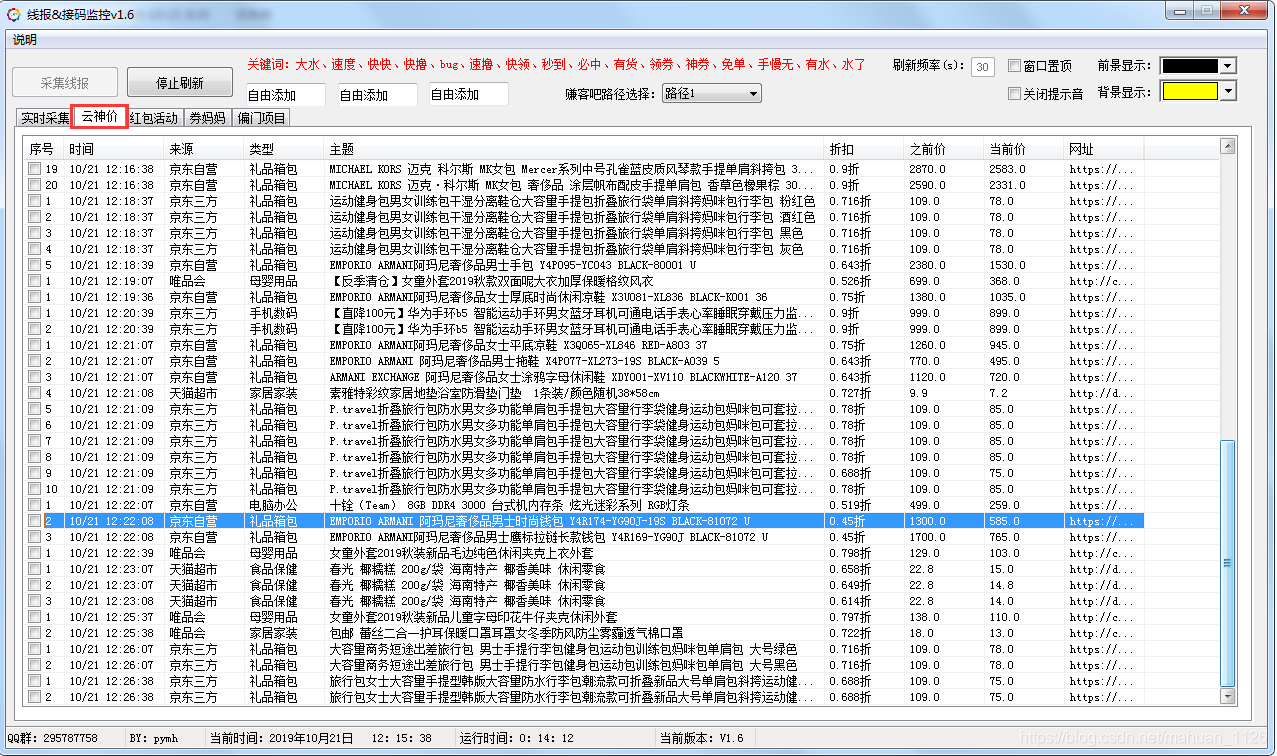Toggle the checkbox of the highlighted 12:22:08 row
Screen dimensions: 1277x756
(x=34, y=521)
